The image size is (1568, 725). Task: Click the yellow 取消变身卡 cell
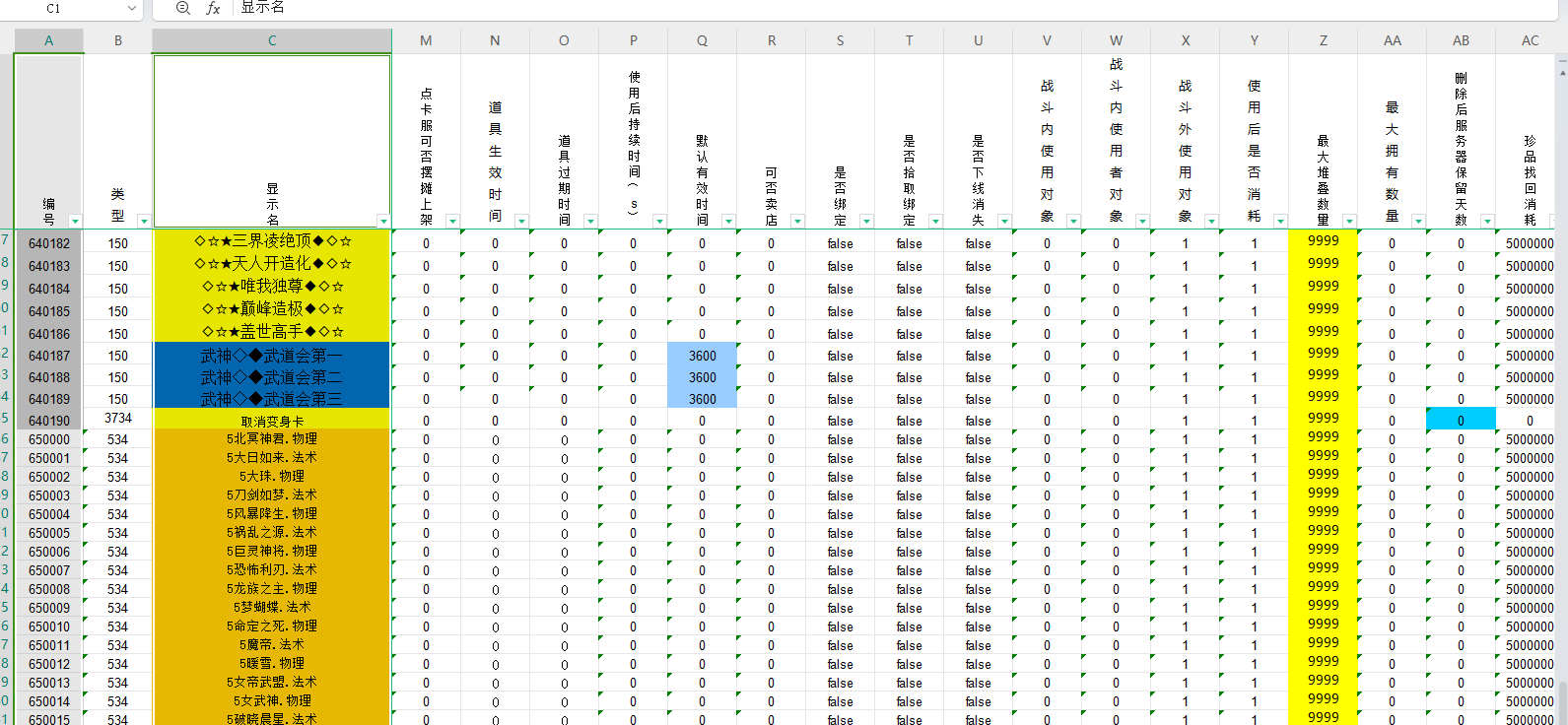272,421
